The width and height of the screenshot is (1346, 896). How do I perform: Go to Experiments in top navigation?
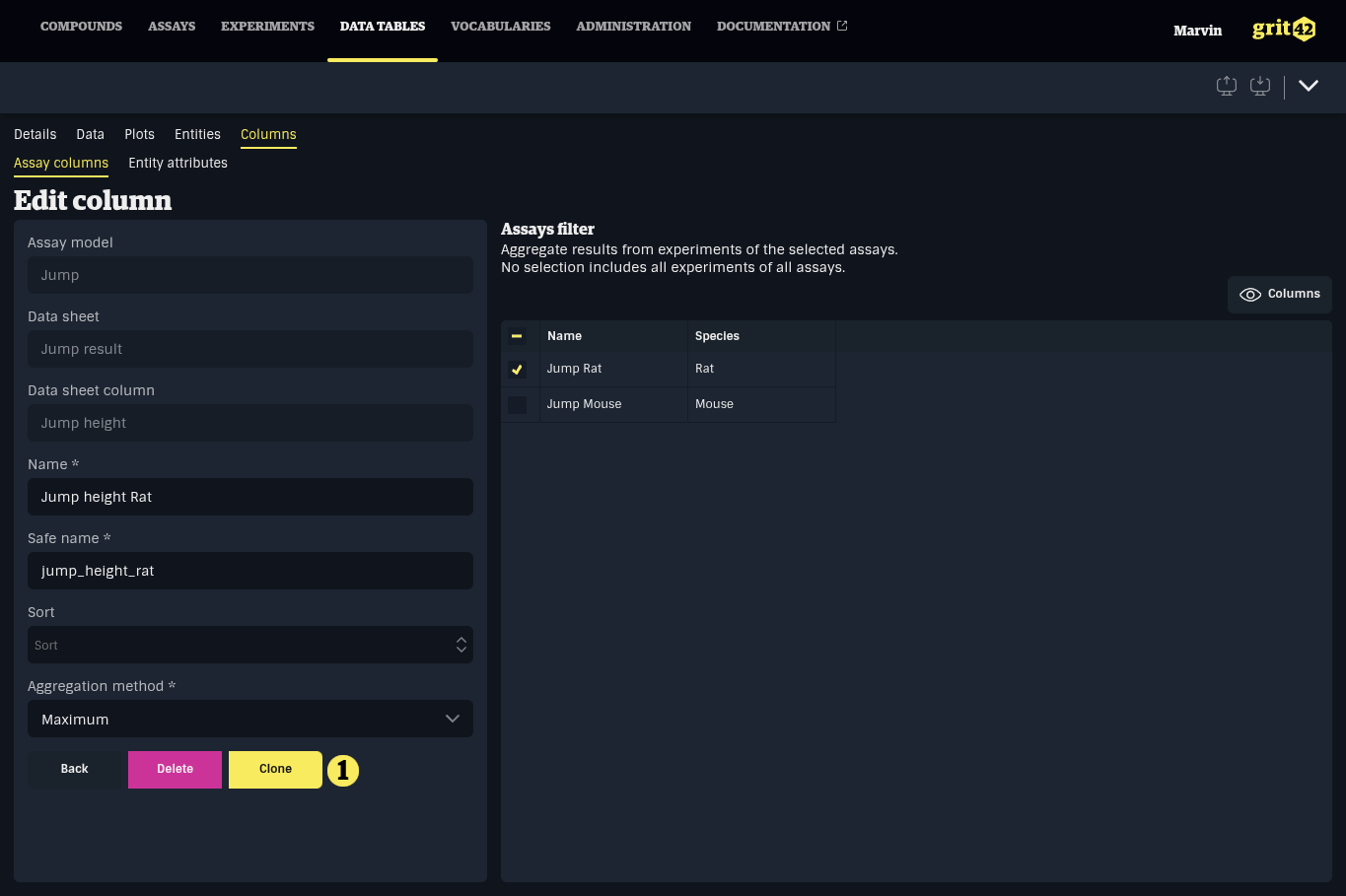(x=267, y=27)
